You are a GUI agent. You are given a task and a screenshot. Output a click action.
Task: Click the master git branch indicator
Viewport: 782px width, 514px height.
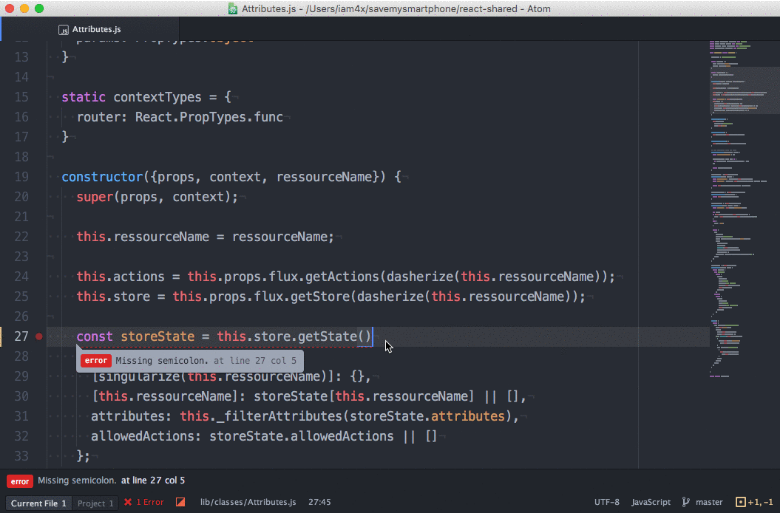[x=702, y=502]
